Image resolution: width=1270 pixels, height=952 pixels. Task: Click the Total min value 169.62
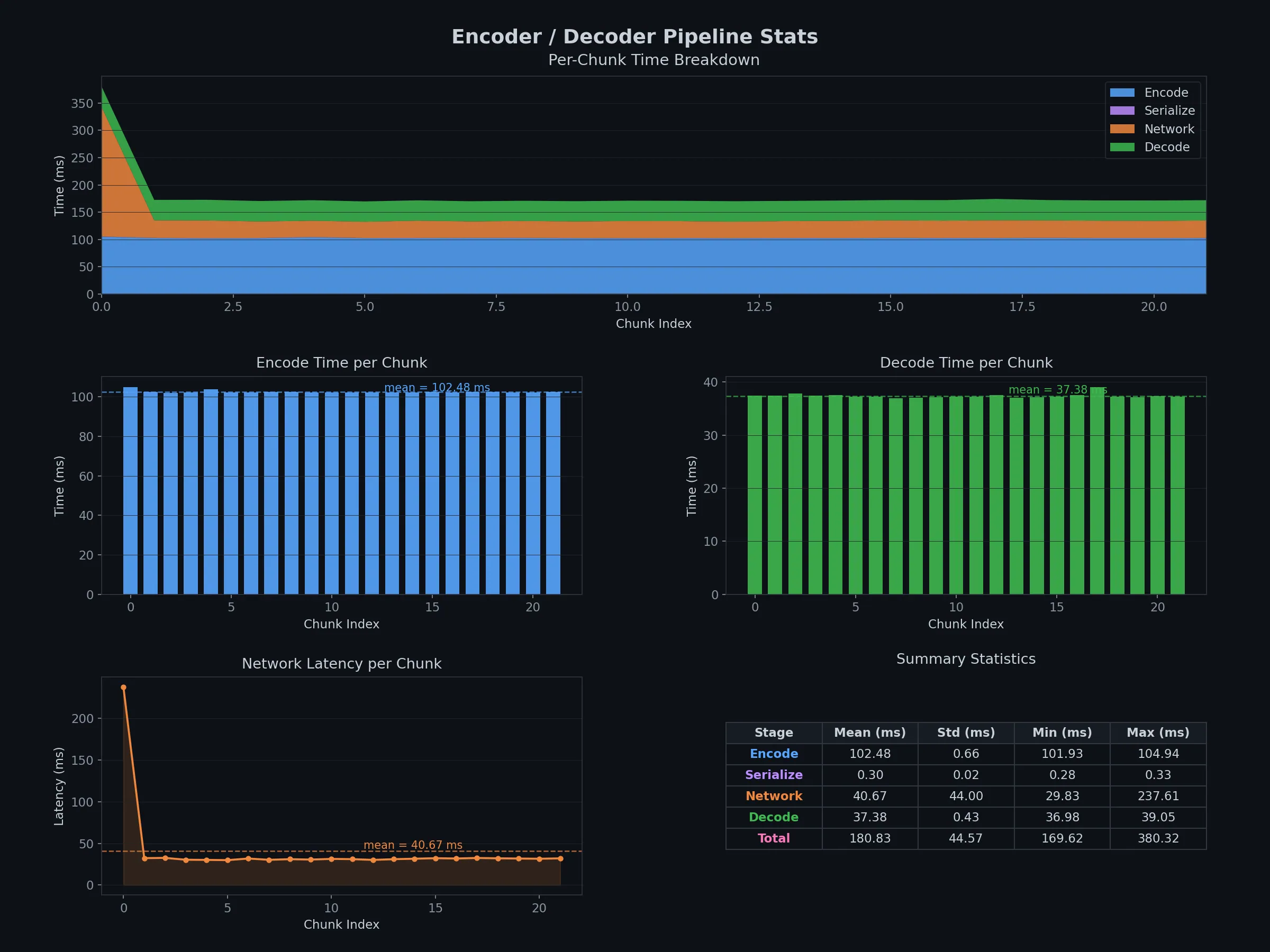click(x=1062, y=838)
